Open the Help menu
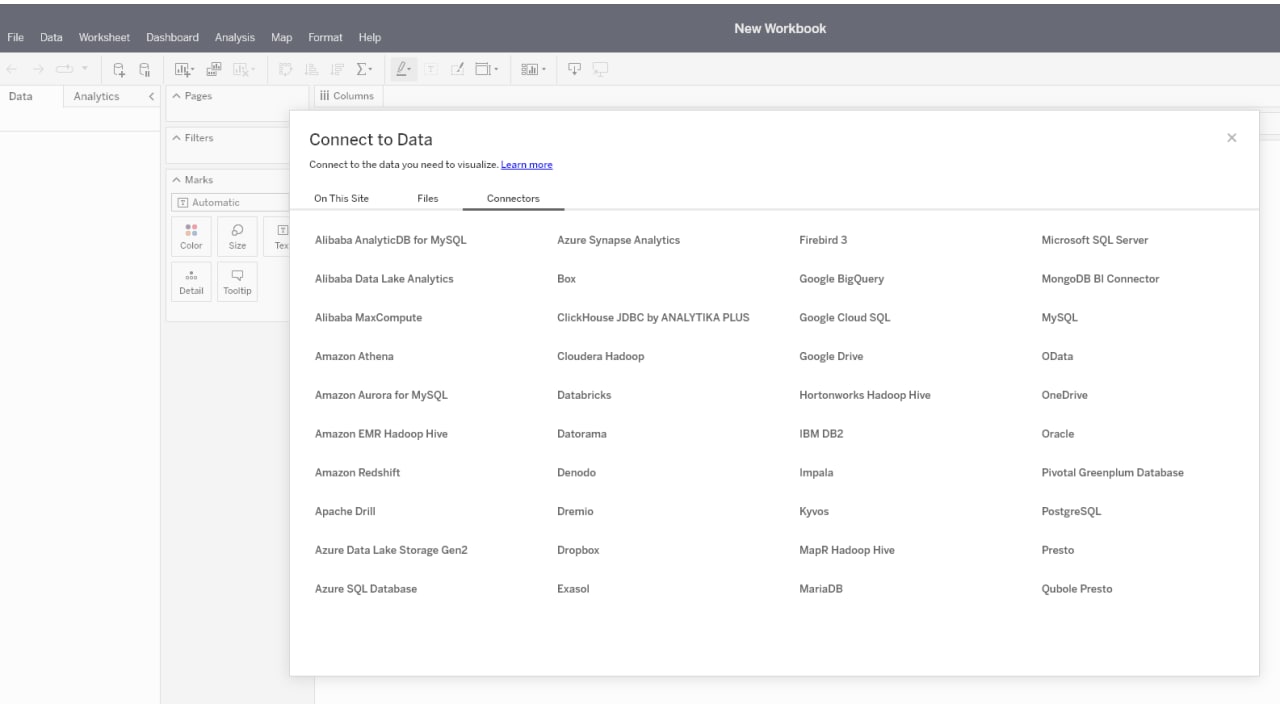Image resolution: width=1280 pixels, height=704 pixels. [370, 37]
